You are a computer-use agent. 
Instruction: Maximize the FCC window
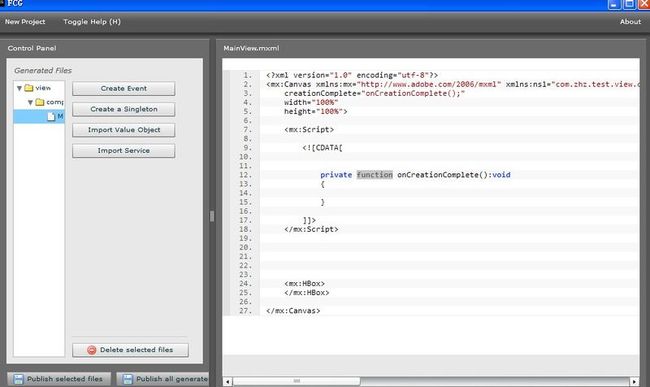click(x=629, y=4)
